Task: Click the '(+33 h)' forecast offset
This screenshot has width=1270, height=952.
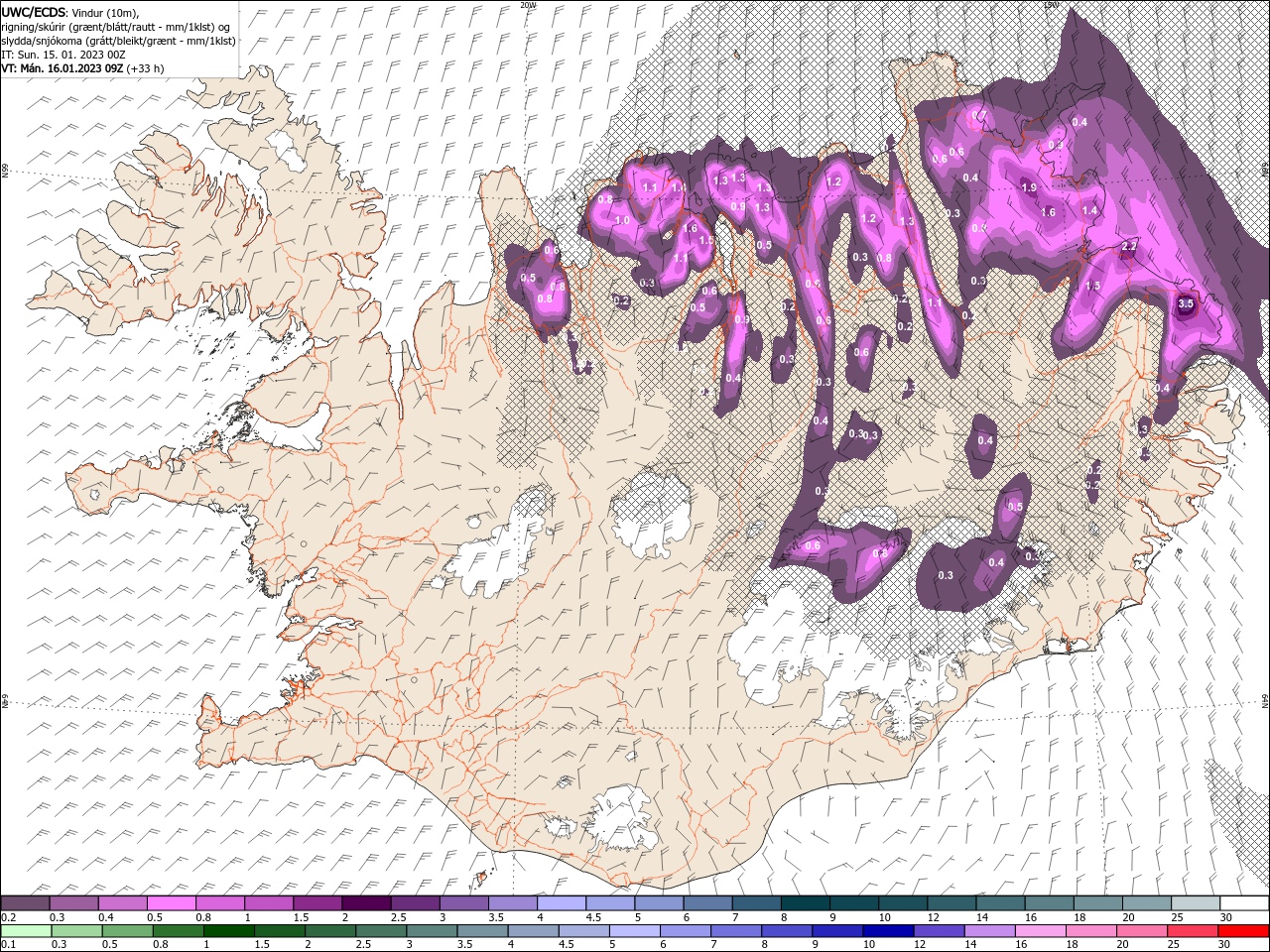Action: 145,68
